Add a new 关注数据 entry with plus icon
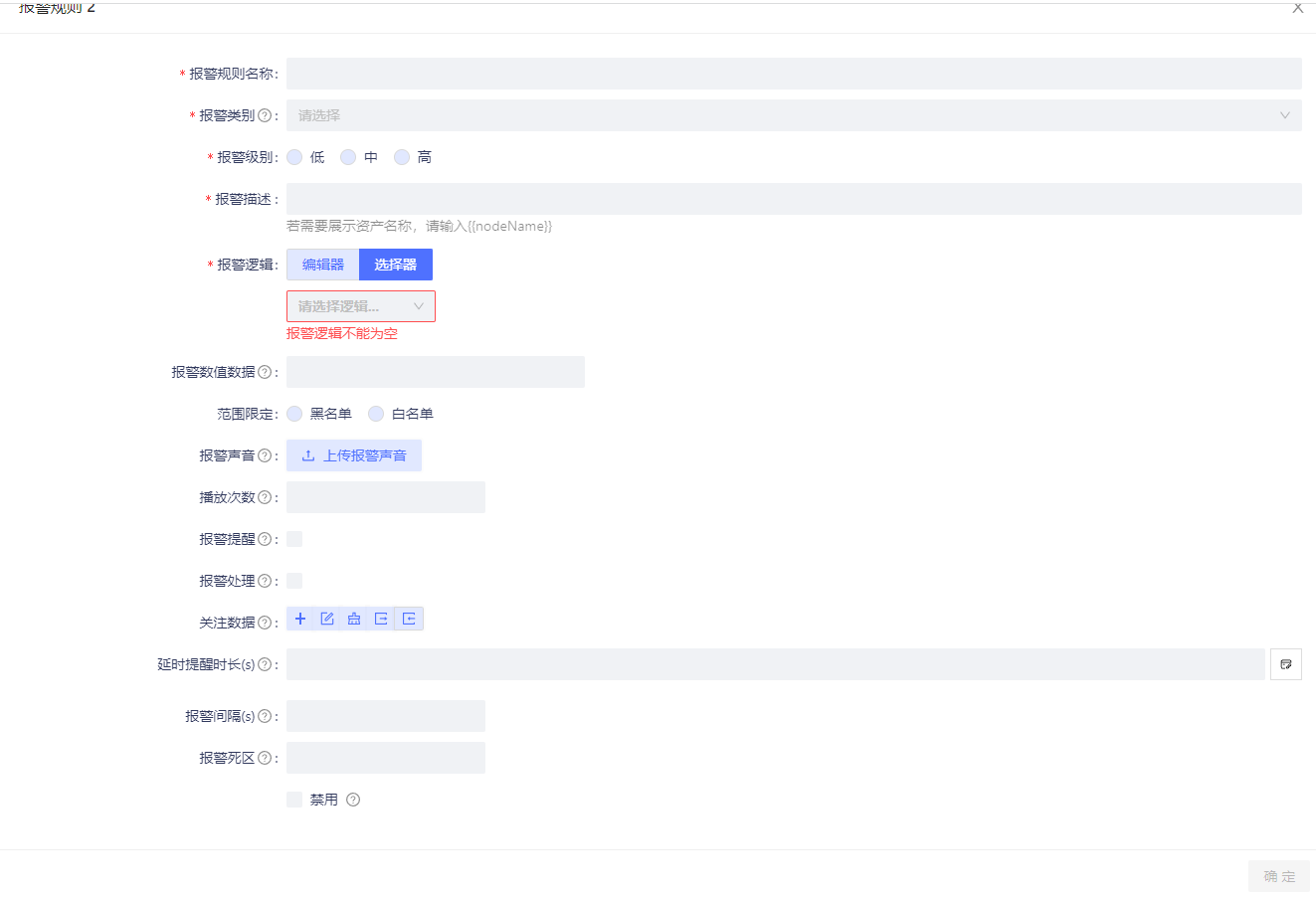The width and height of the screenshot is (1316, 898). 300,619
